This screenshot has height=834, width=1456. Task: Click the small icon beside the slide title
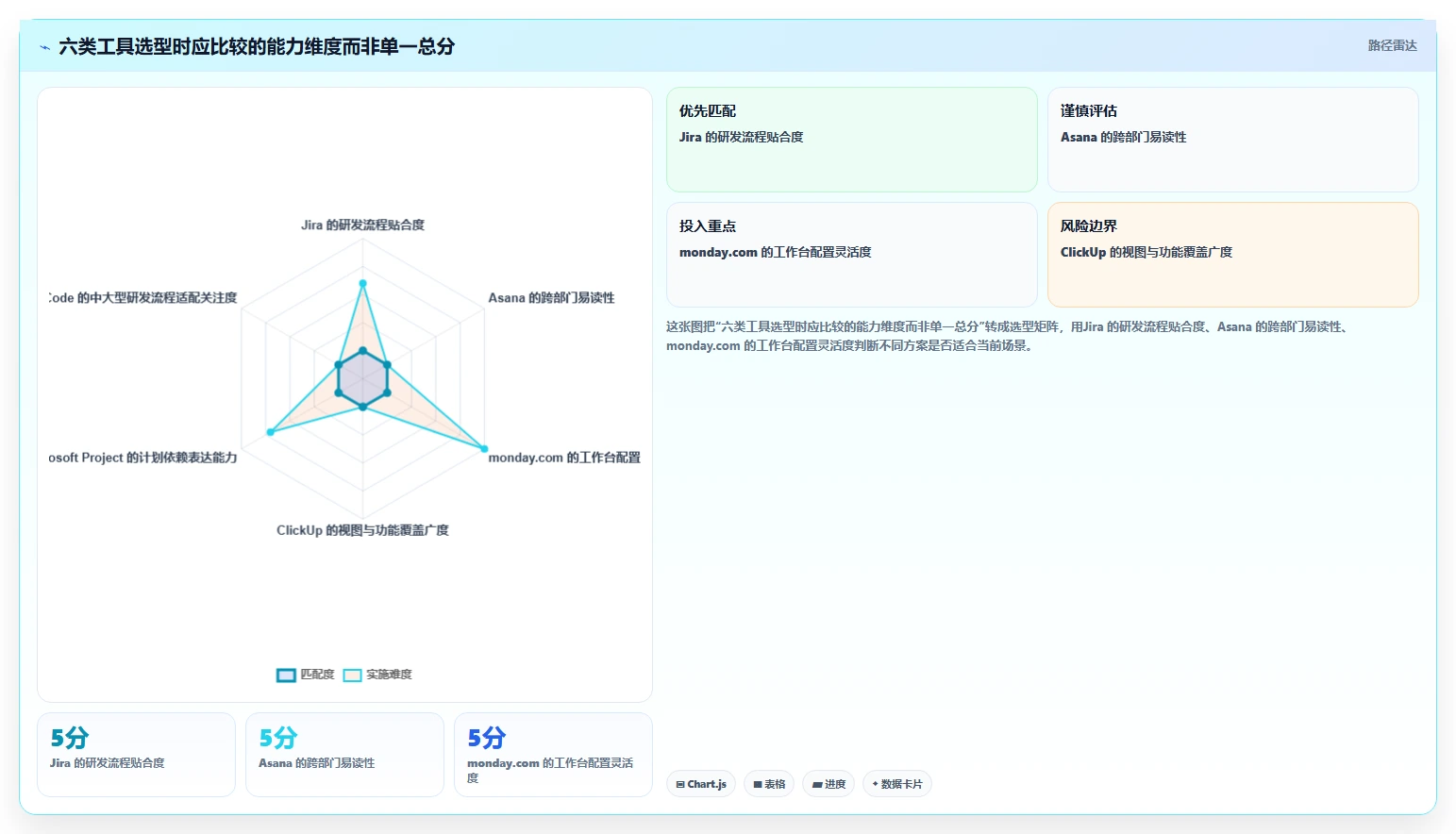[x=44, y=47]
